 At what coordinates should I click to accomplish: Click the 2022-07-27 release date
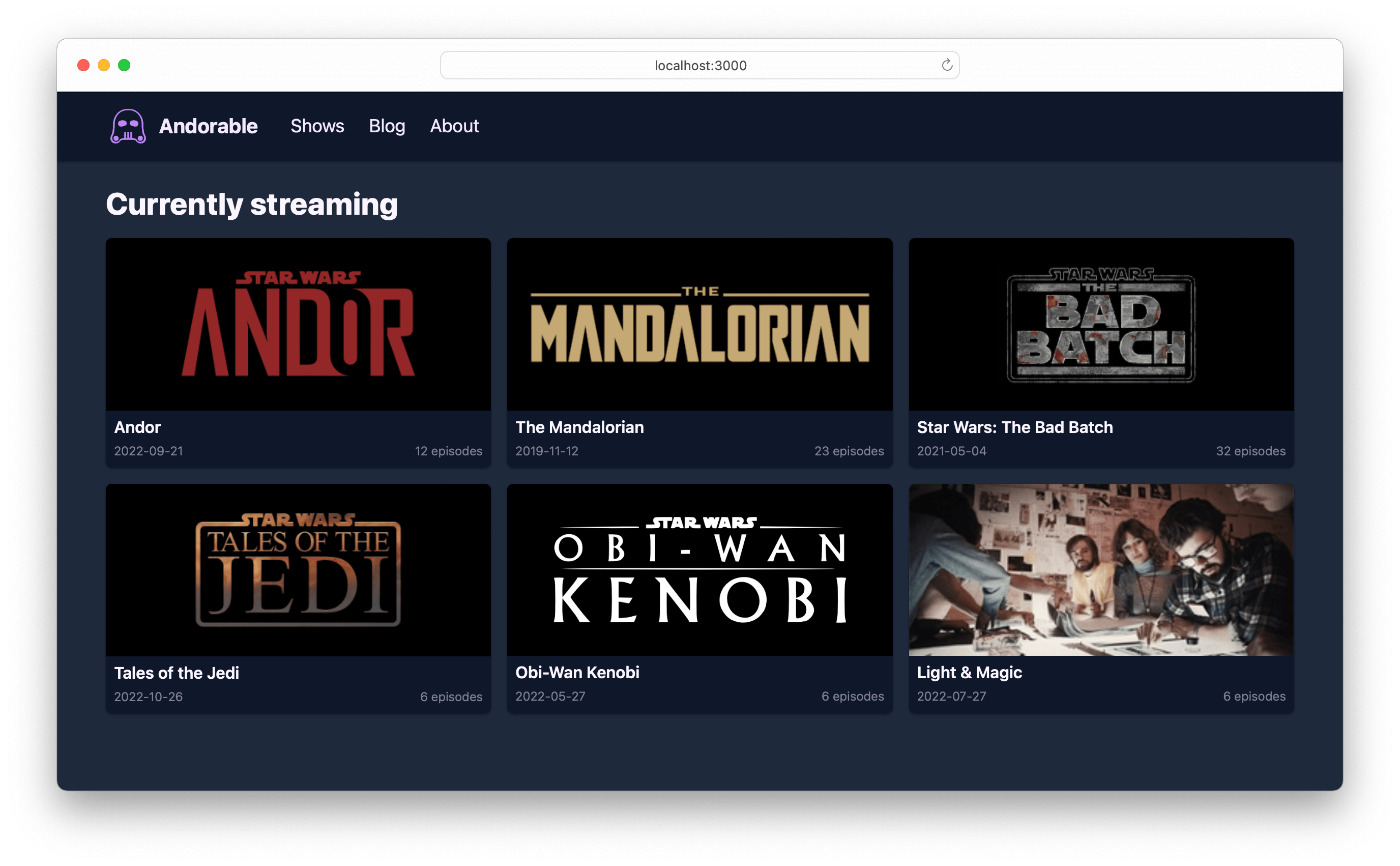tap(952, 697)
